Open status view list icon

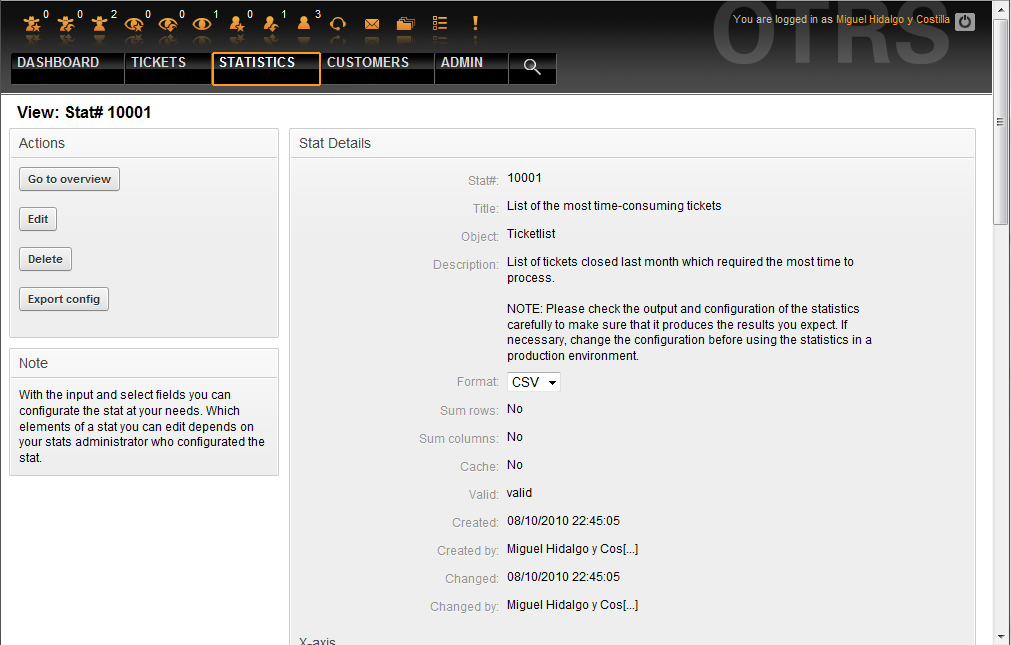(x=440, y=23)
